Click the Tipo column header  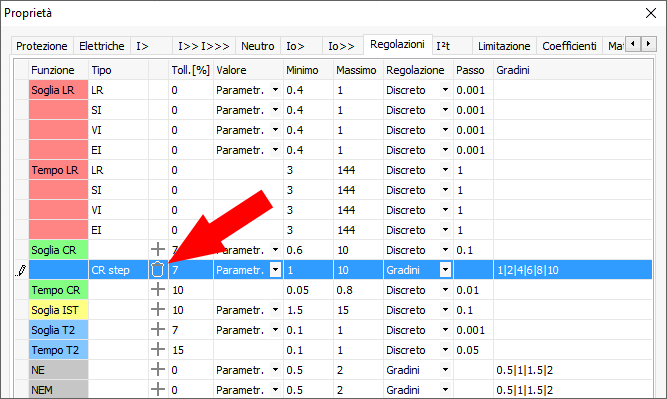(x=118, y=70)
